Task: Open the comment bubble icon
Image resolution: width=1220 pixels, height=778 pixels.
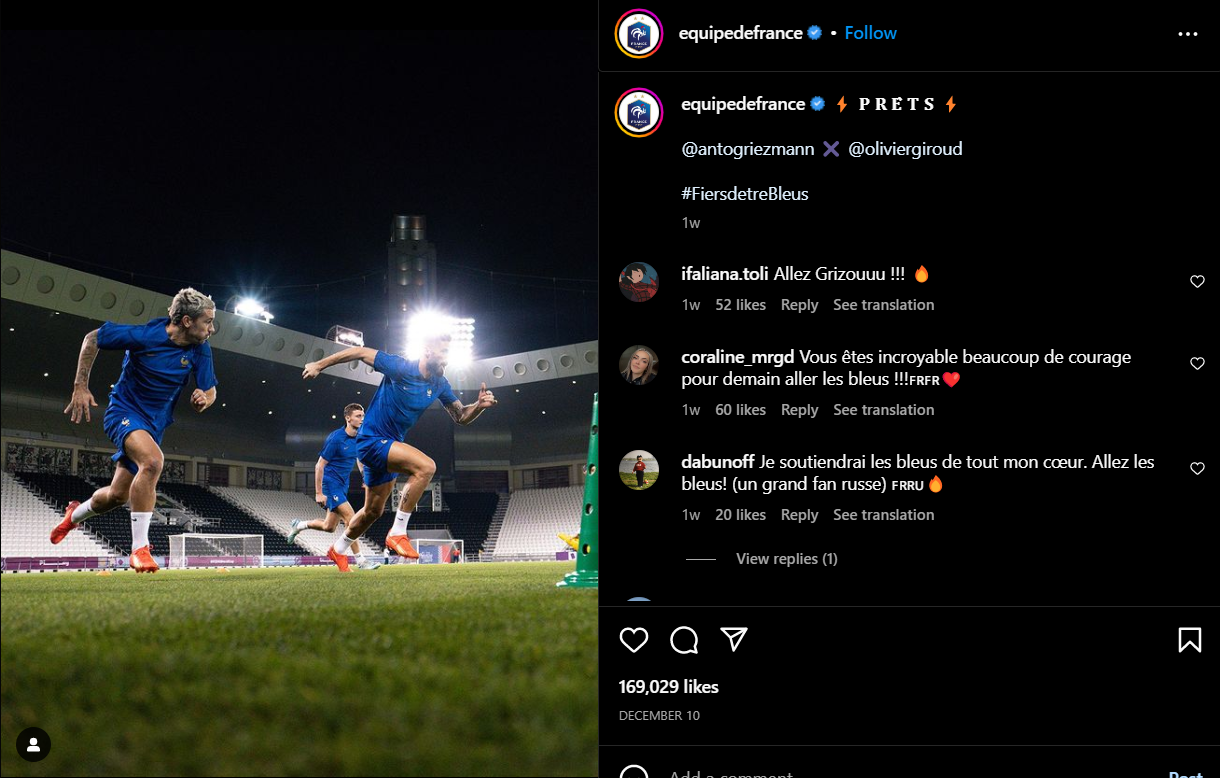Action: click(684, 640)
